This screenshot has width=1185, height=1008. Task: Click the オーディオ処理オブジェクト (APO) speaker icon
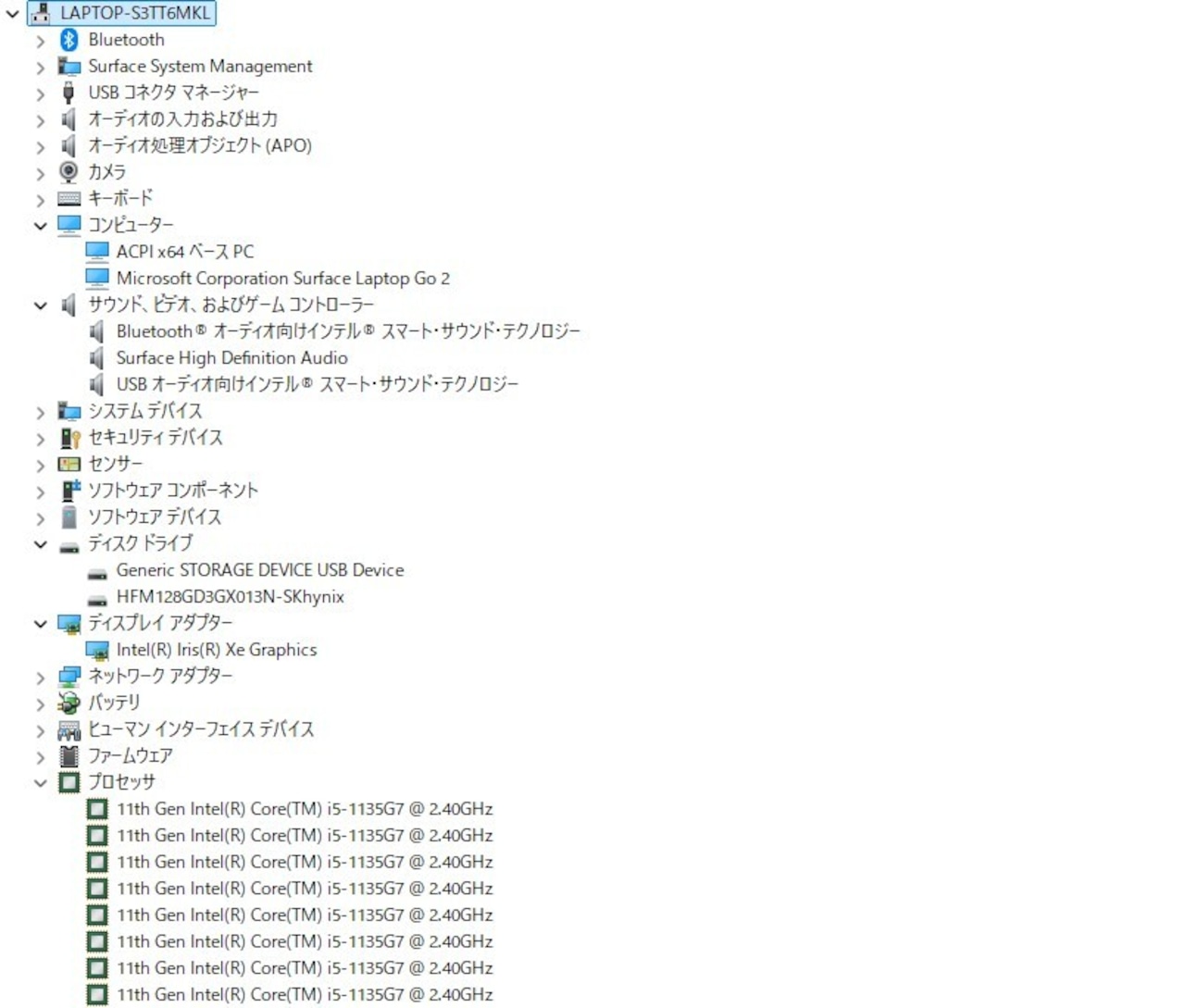click(x=69, y=146)
